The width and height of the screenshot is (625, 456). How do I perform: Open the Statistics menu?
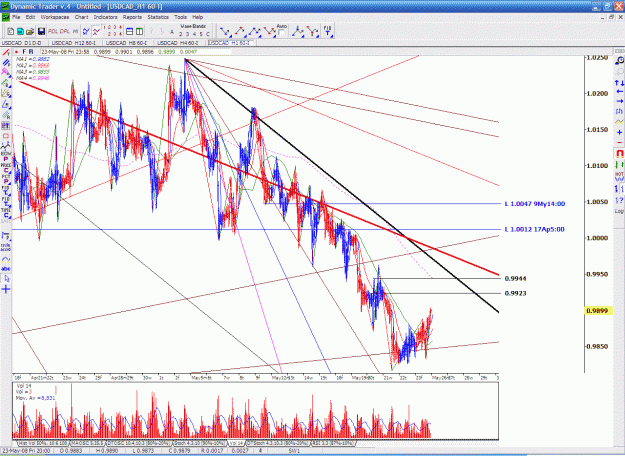pos(158,17)
